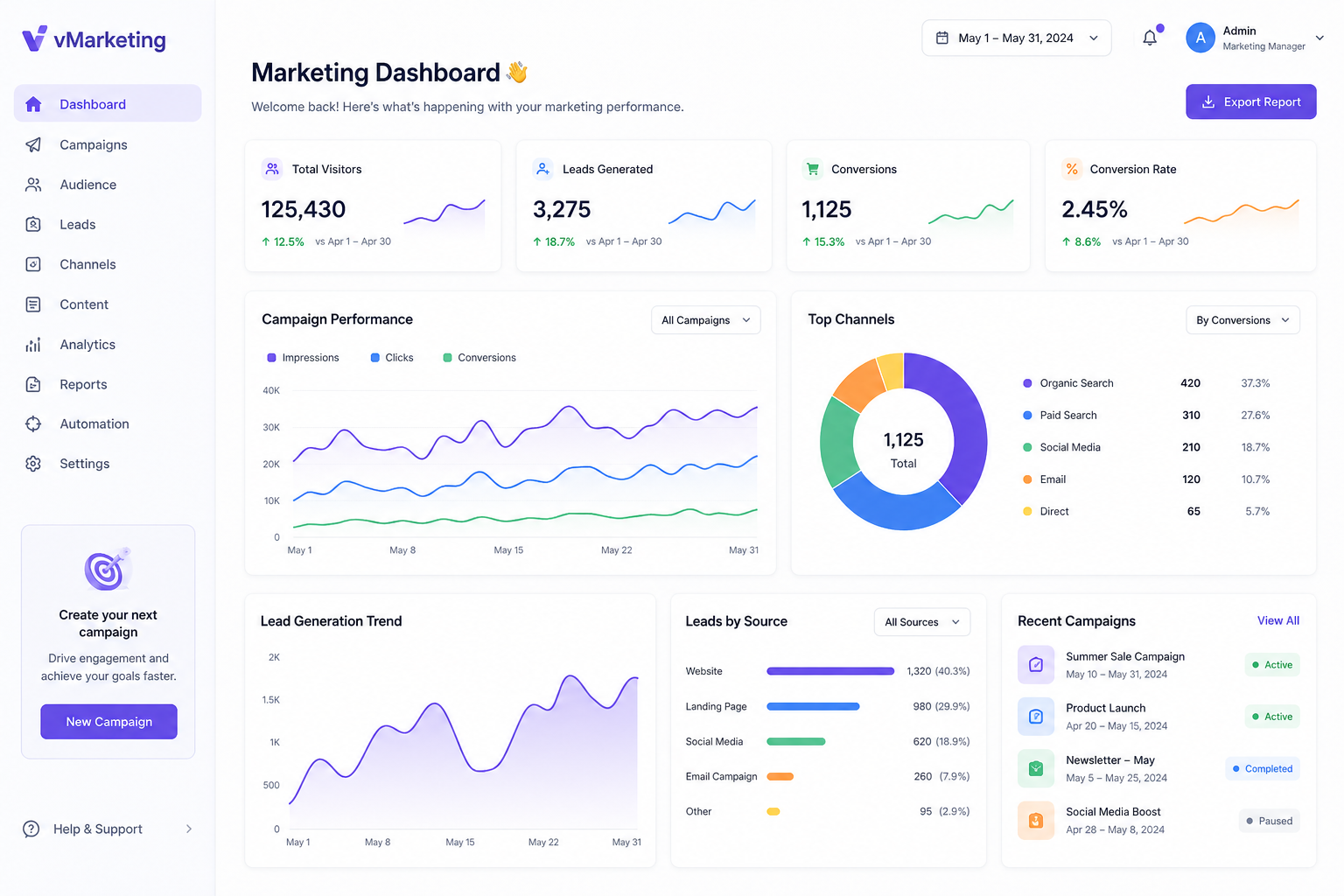Click the Summer Sale Campaign icon
The image size is (1344, 896).
pos(1036,665)
